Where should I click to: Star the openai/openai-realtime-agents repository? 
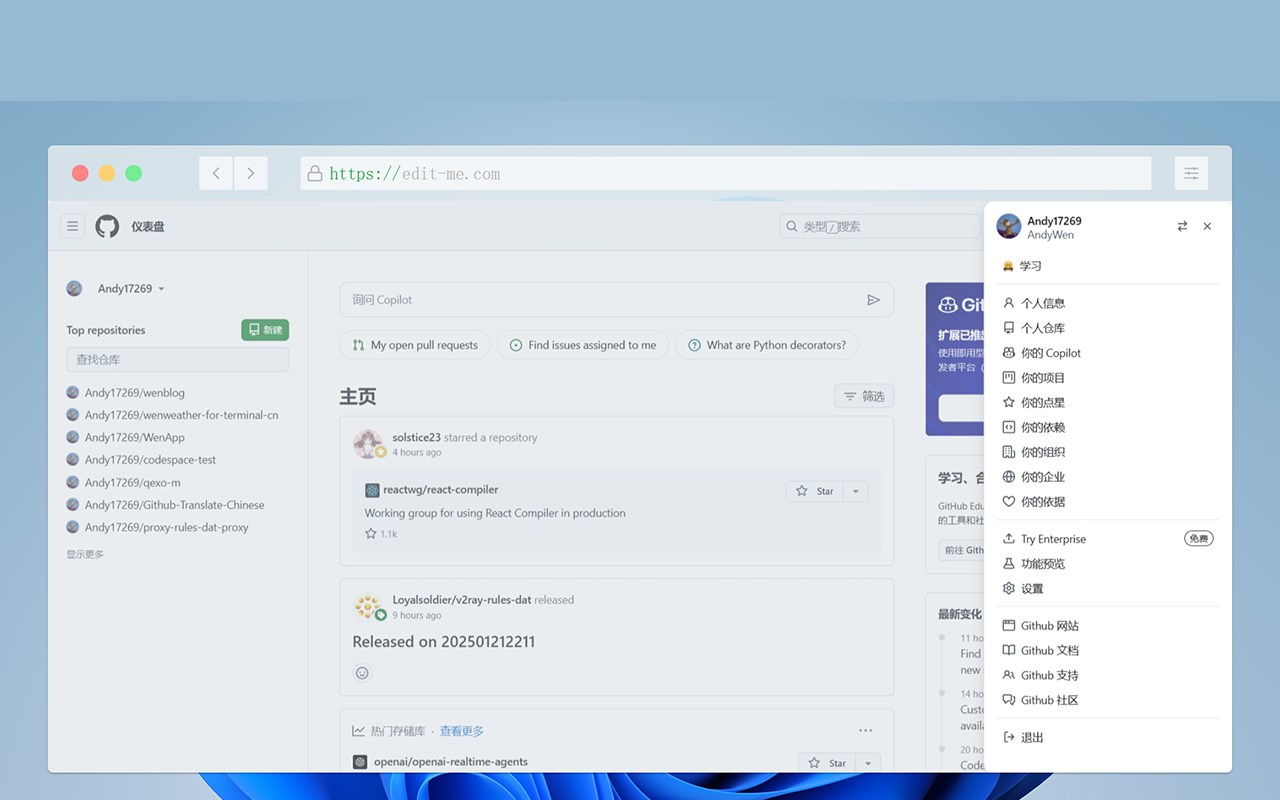828,763
